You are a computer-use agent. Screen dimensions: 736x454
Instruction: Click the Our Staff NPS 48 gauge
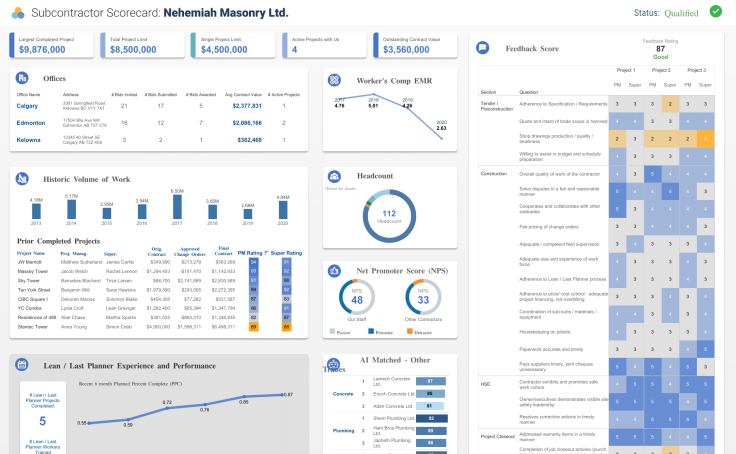click(x=357, y=298)
